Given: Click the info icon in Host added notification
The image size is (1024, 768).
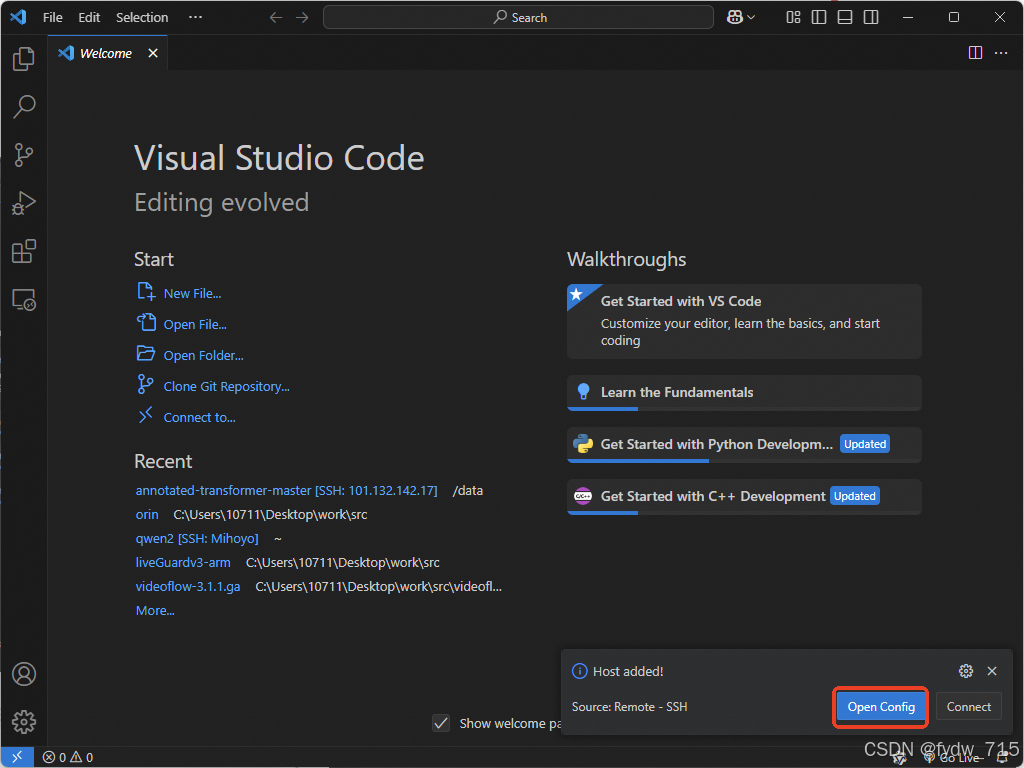Looking at the screenshot, I should click(x=579, y=671).
